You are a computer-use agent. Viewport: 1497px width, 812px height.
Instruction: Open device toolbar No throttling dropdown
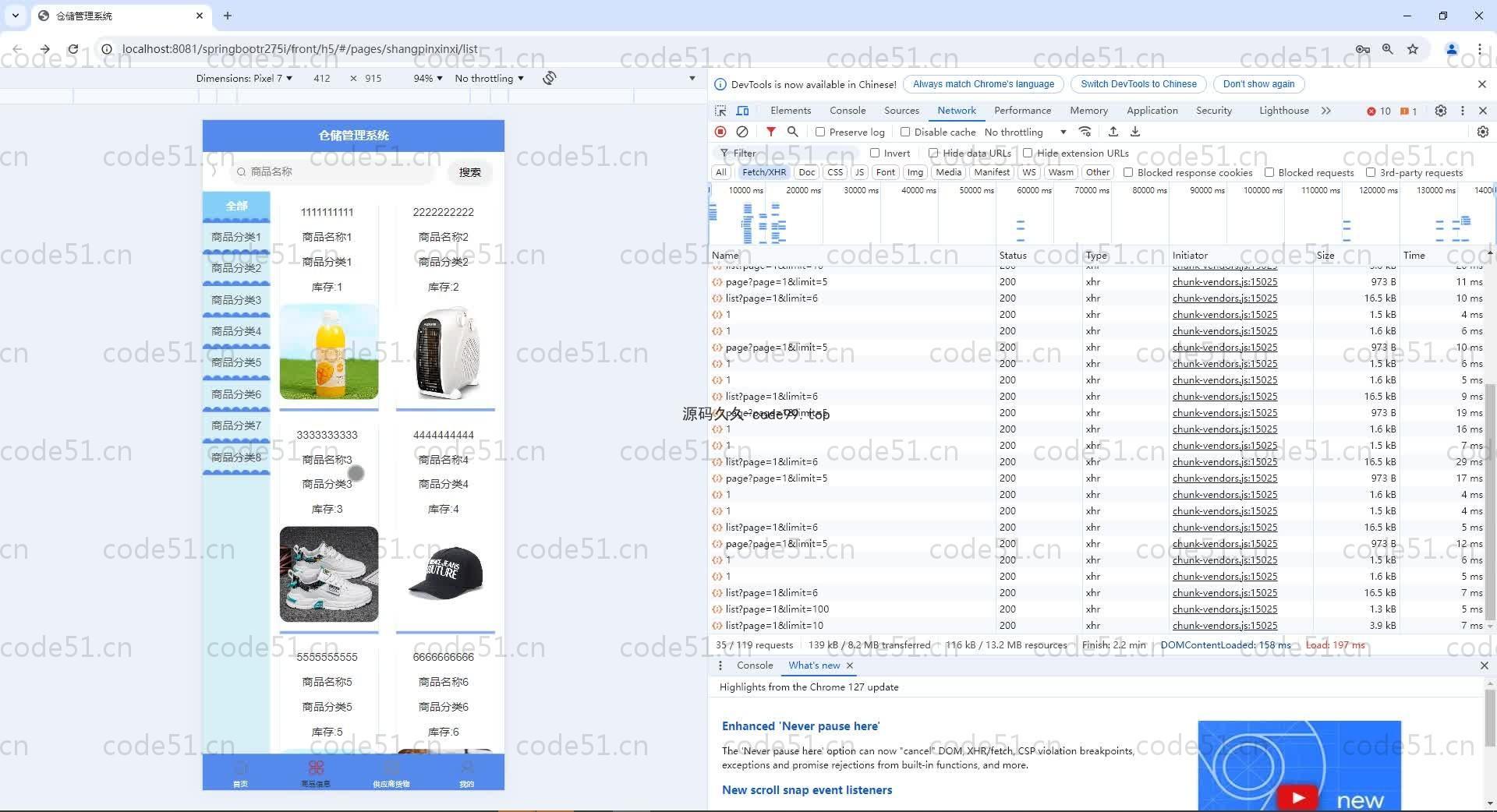pyautogui.click(x=489, y=78)
